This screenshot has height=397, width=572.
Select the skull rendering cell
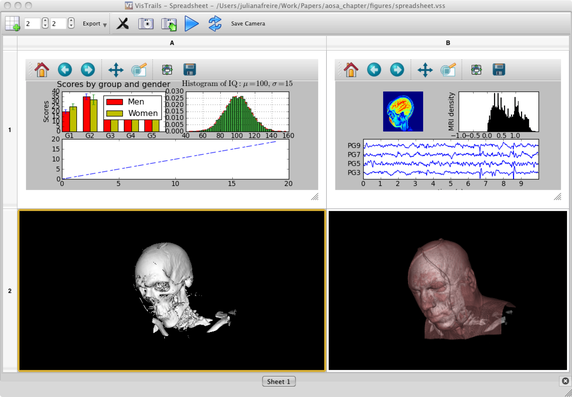tap(171, 291)
